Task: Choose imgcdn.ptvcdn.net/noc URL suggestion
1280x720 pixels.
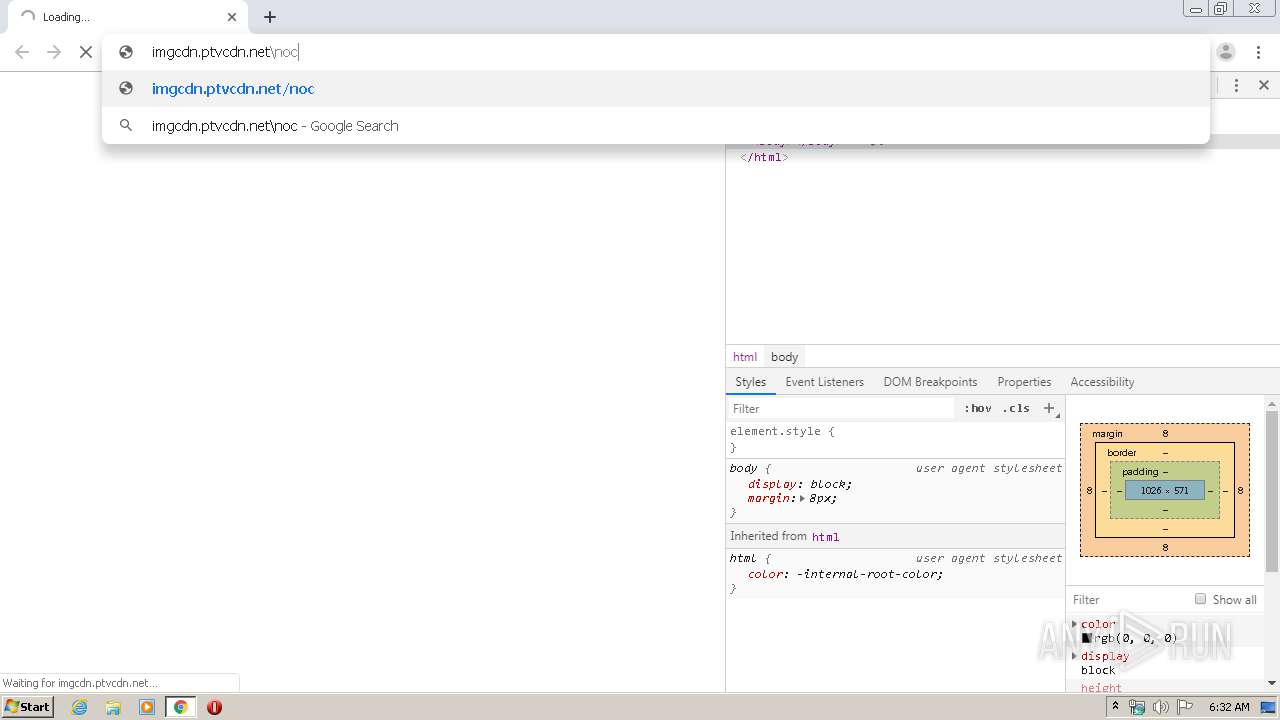Action: (x=656, y=89)
